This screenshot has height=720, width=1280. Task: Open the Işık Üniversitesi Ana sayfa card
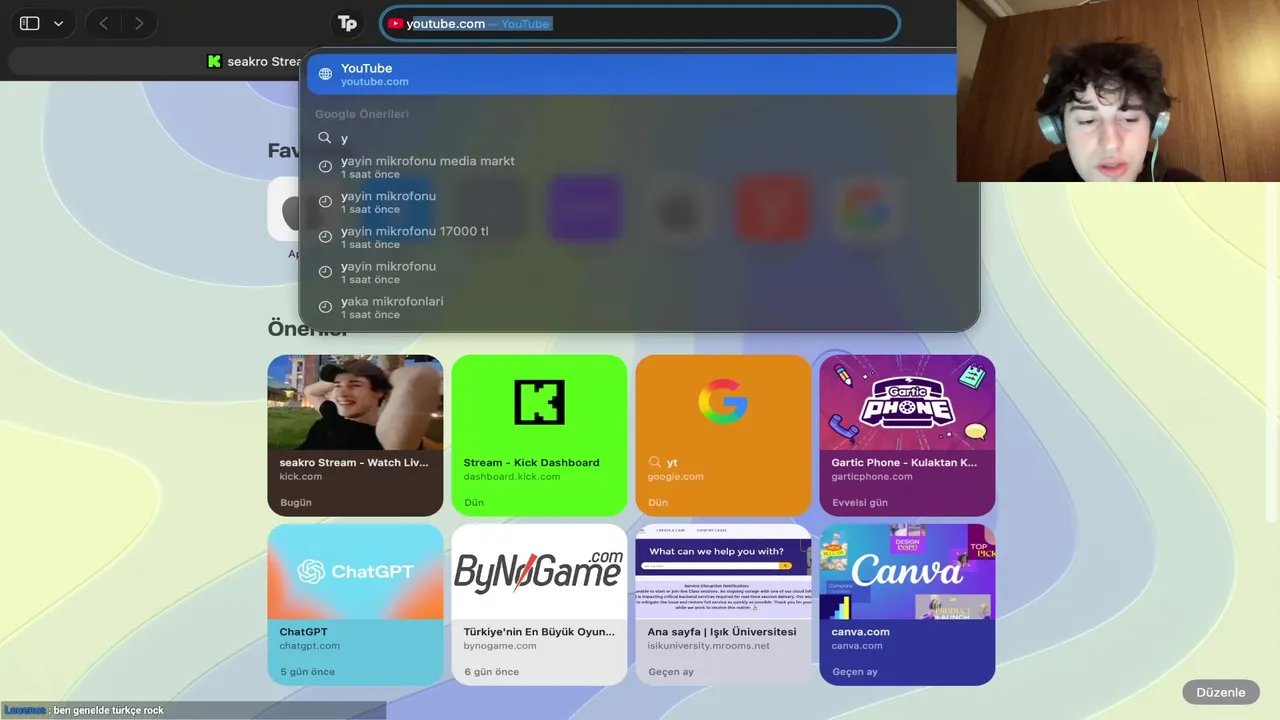[723, 604]
